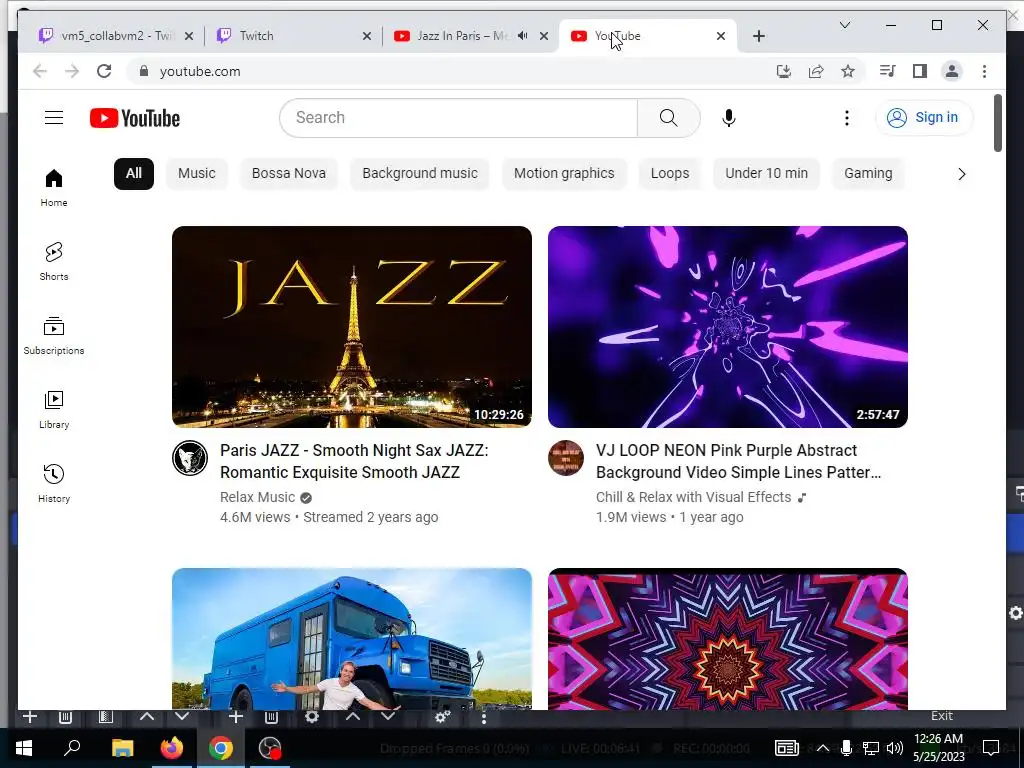Open a new browser tab
This screenshot has width=1024, height=768.
pos(758,36)
